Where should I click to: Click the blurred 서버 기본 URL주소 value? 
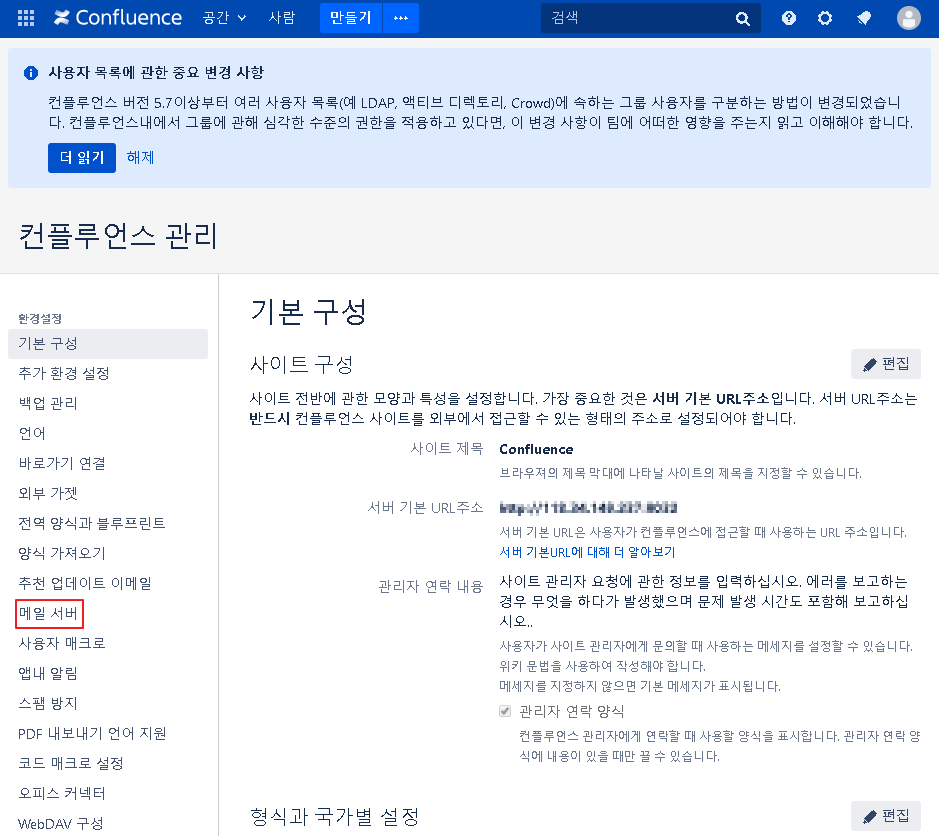pos(588,508)
